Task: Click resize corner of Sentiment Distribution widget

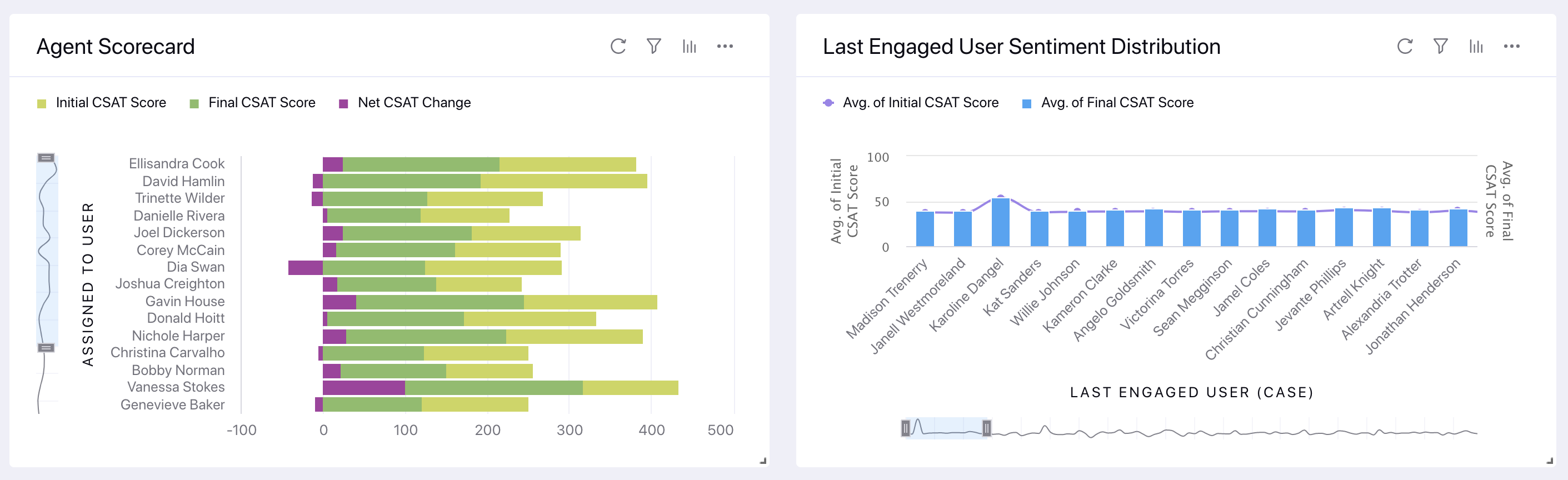Action: click(x=1549, y=461)
